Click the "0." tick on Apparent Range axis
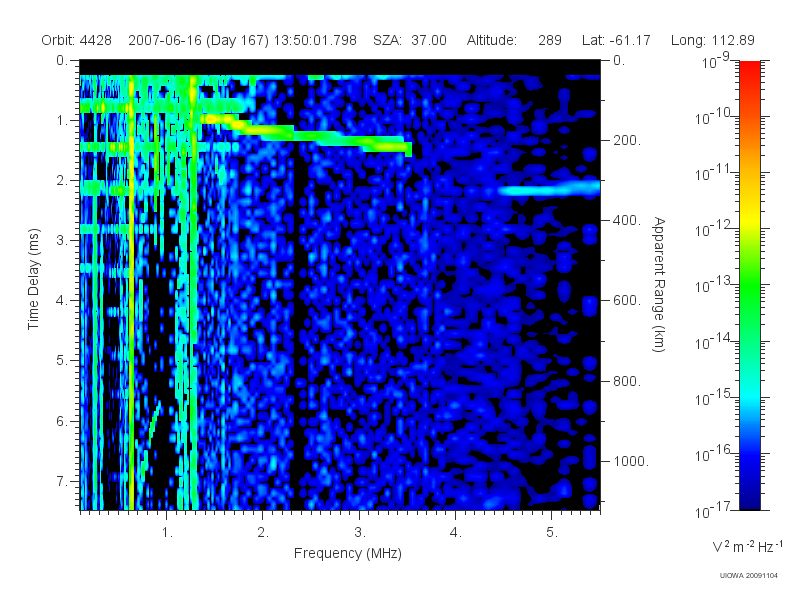The height and width of the screenshot is (600, 800). coord(619,60)
